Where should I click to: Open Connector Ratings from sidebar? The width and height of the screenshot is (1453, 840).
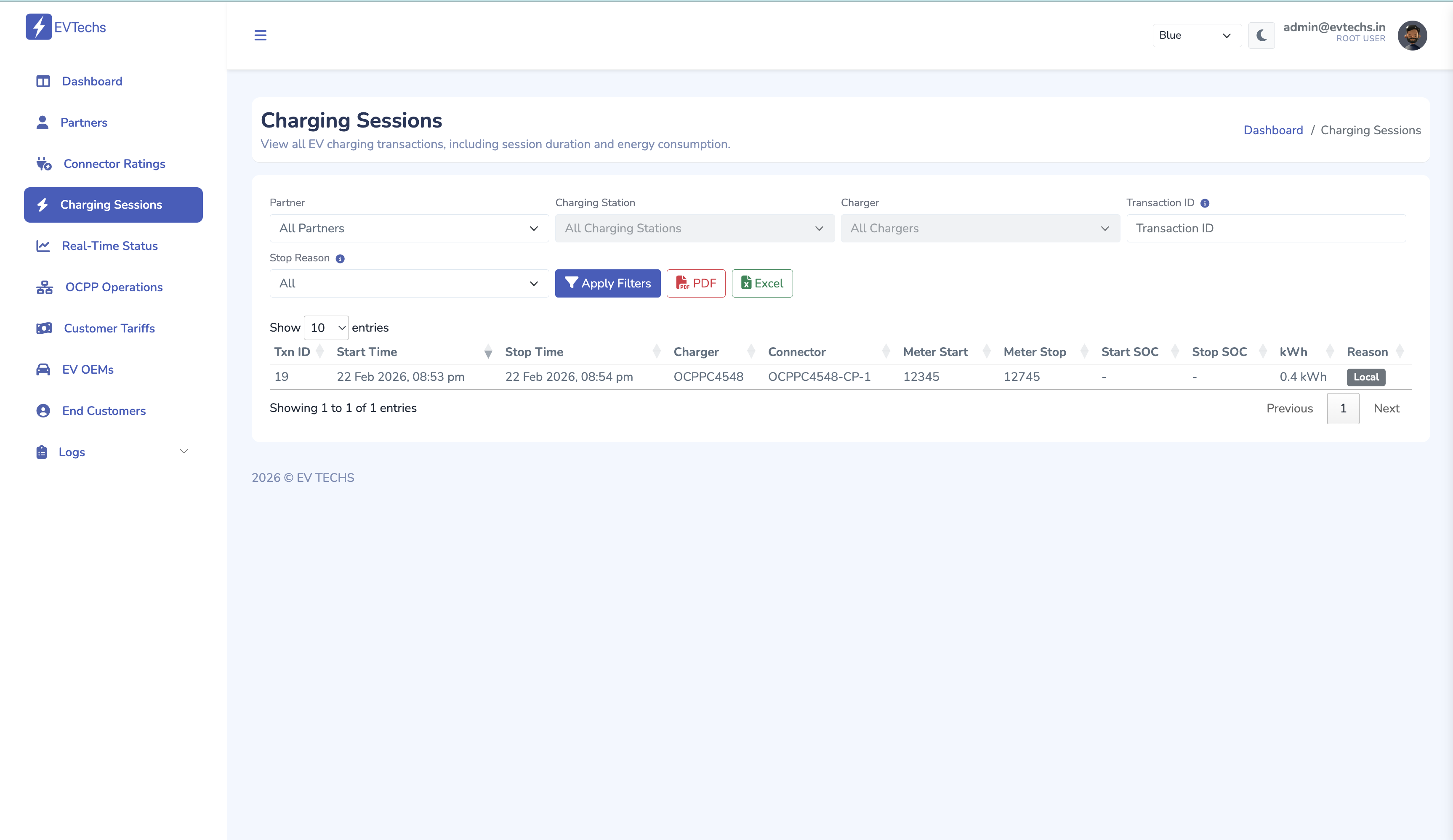[x=114, y=164]
